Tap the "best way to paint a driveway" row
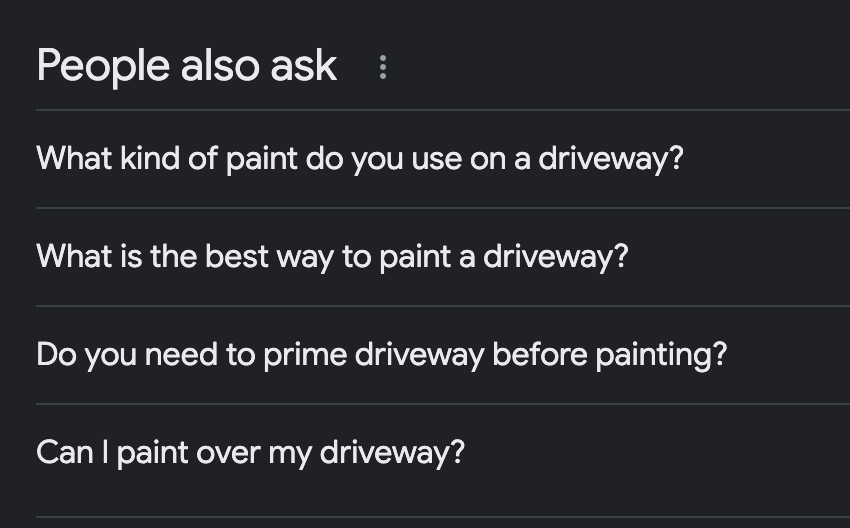Viewport: 850px width, 528px height. [x=332, y=257]
